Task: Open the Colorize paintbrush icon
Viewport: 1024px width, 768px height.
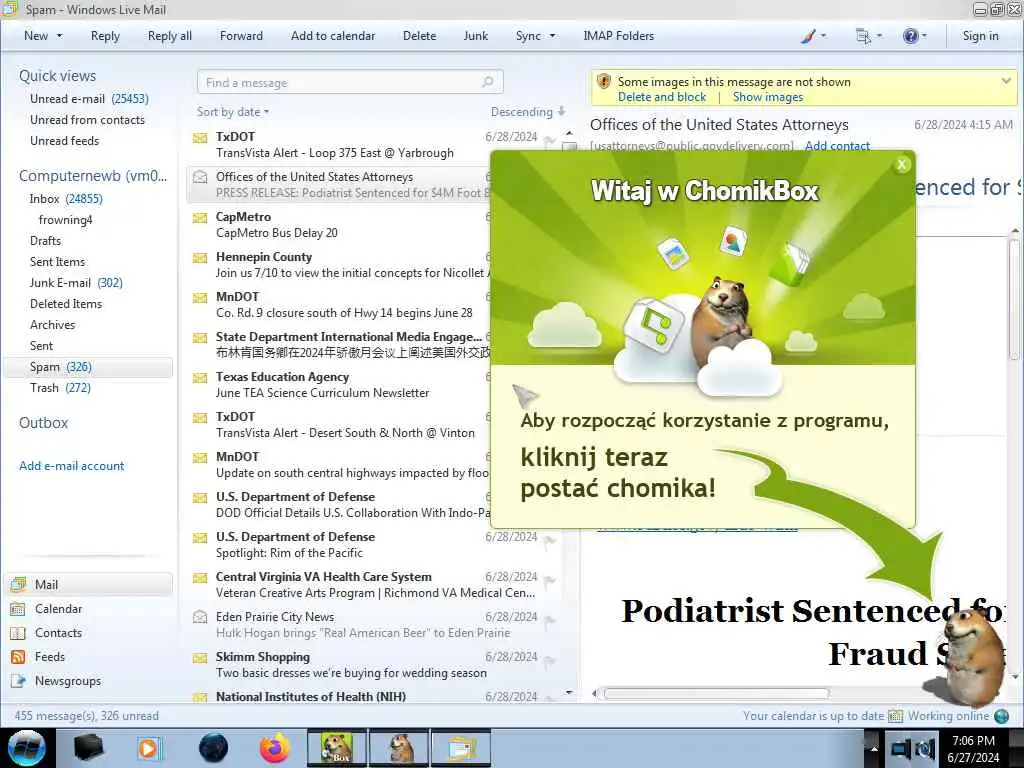Action: [x=808, y=37]
